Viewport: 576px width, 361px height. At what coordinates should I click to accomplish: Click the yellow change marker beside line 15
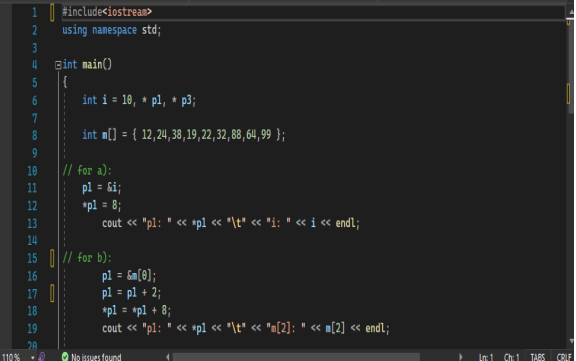pos(52,258)
